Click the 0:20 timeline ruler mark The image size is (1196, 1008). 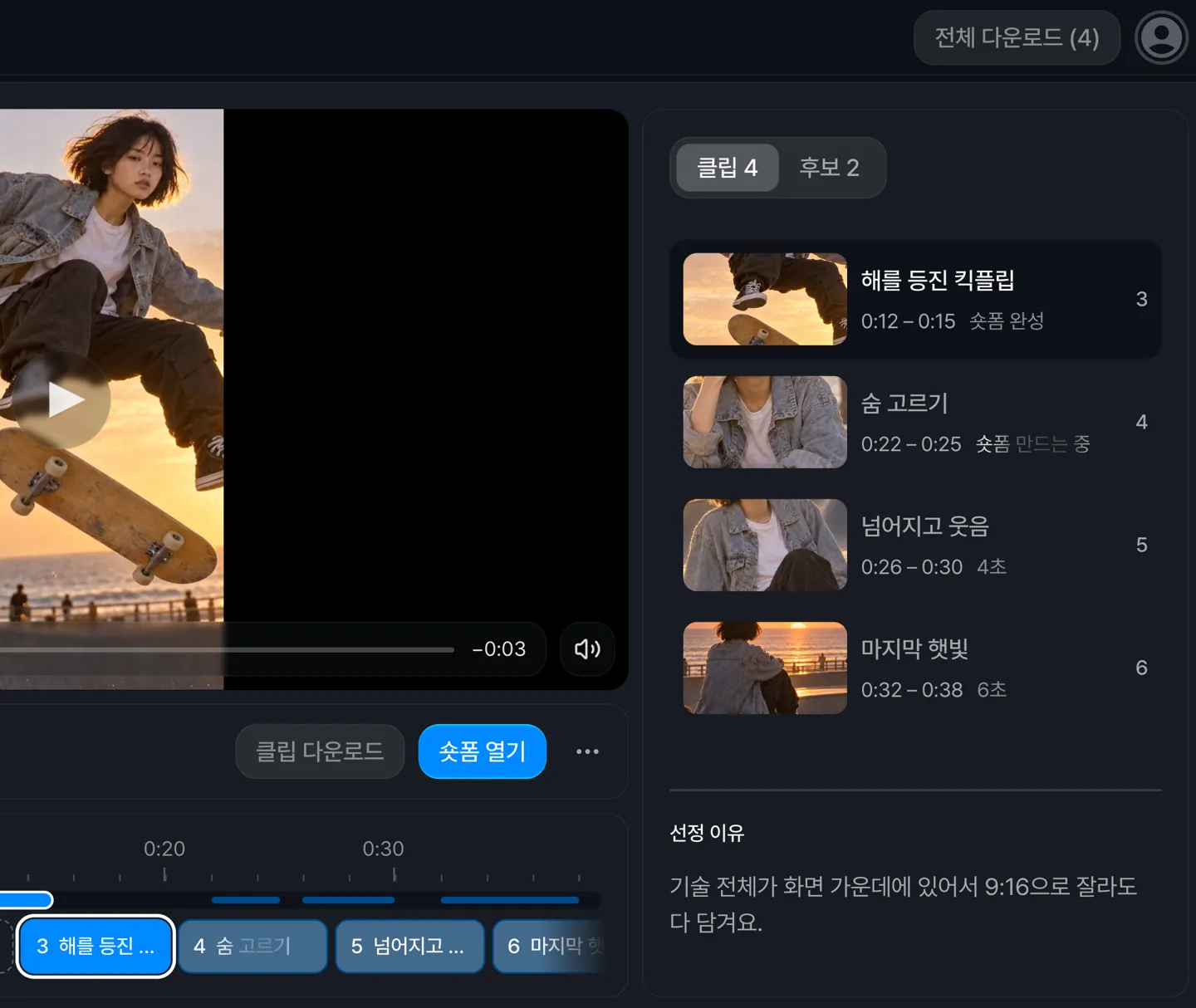(164, 849)
